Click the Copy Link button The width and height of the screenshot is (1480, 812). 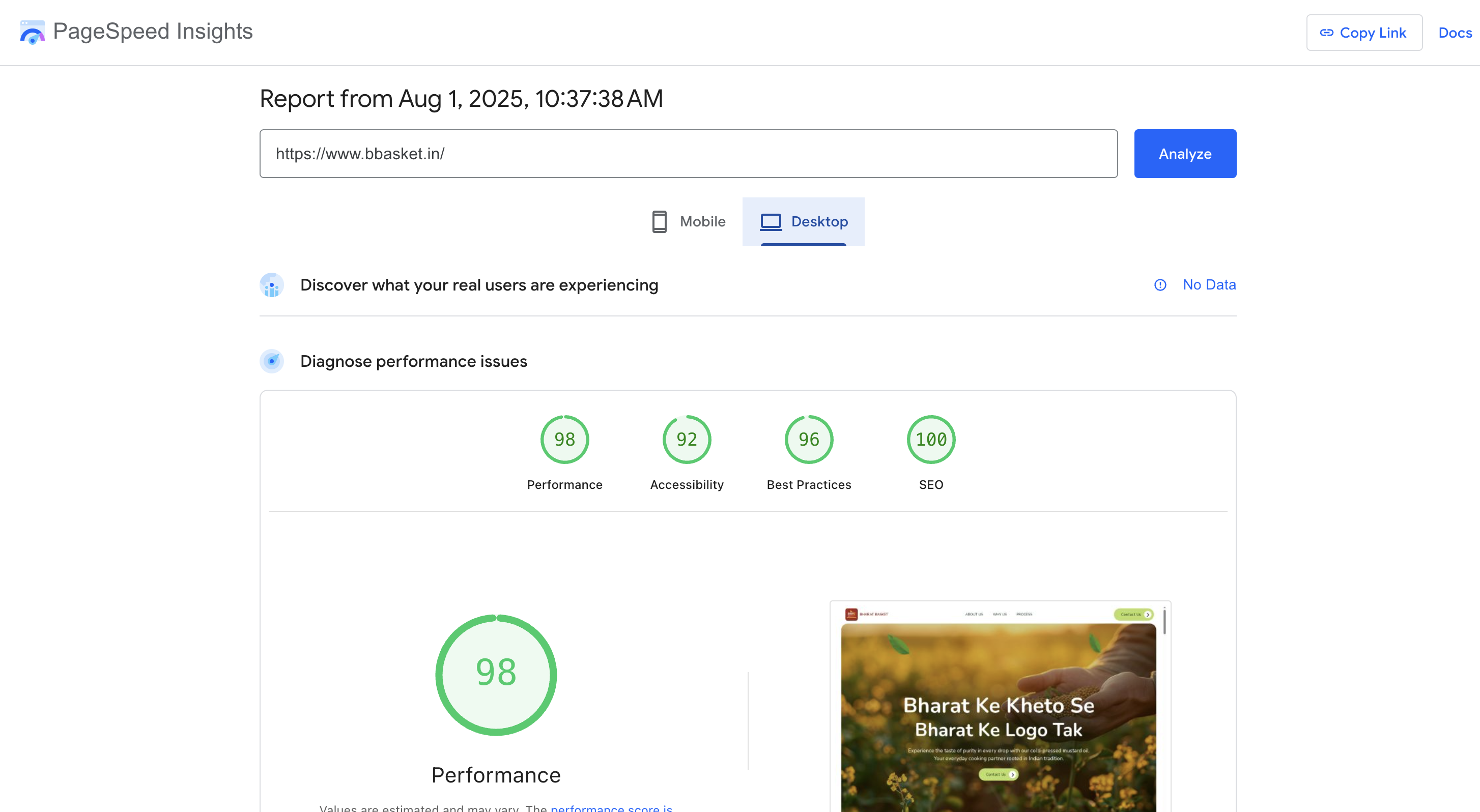(1364, 33)
